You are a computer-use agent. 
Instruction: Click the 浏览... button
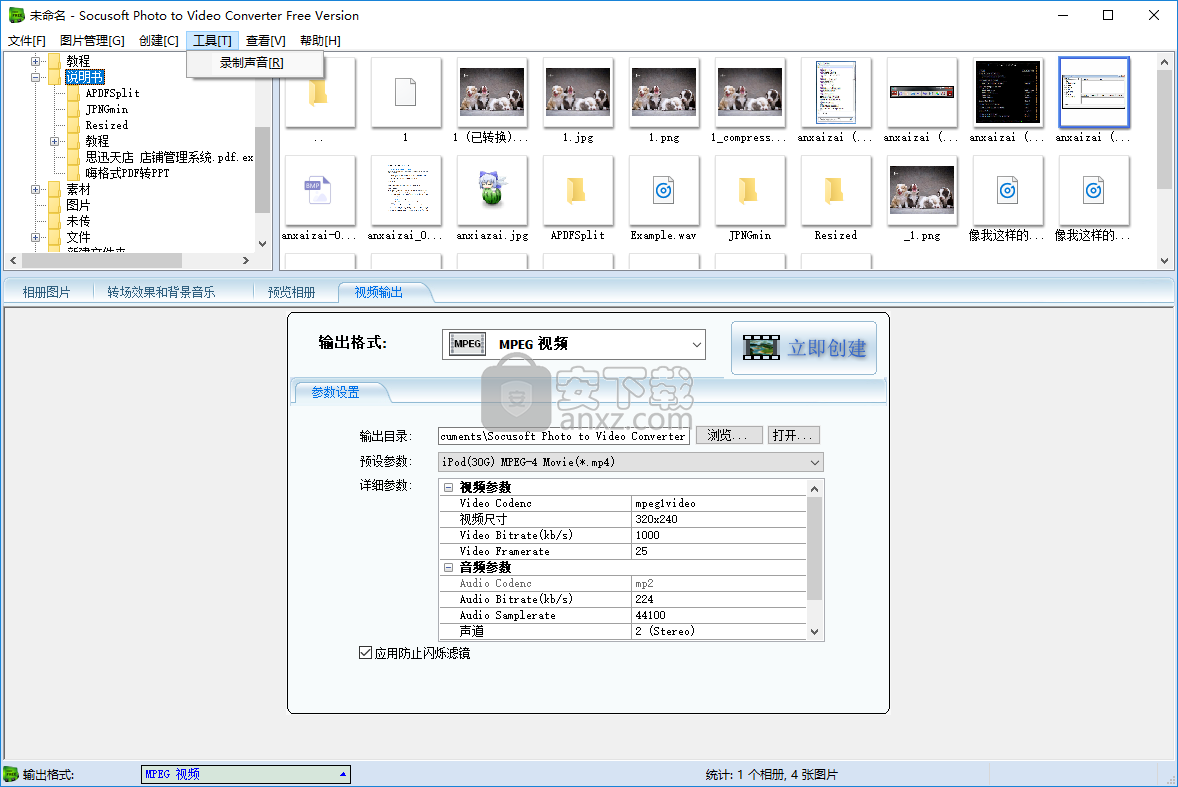(x=728, y=436)
